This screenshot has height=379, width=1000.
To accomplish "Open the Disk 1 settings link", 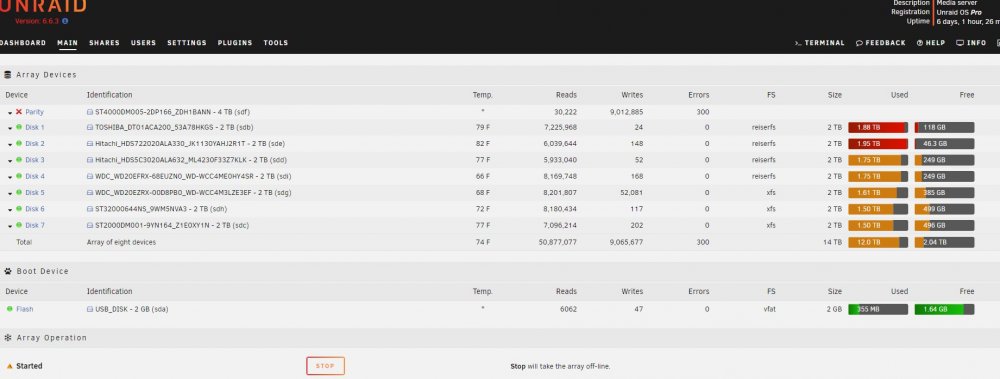I will (35, 127).
